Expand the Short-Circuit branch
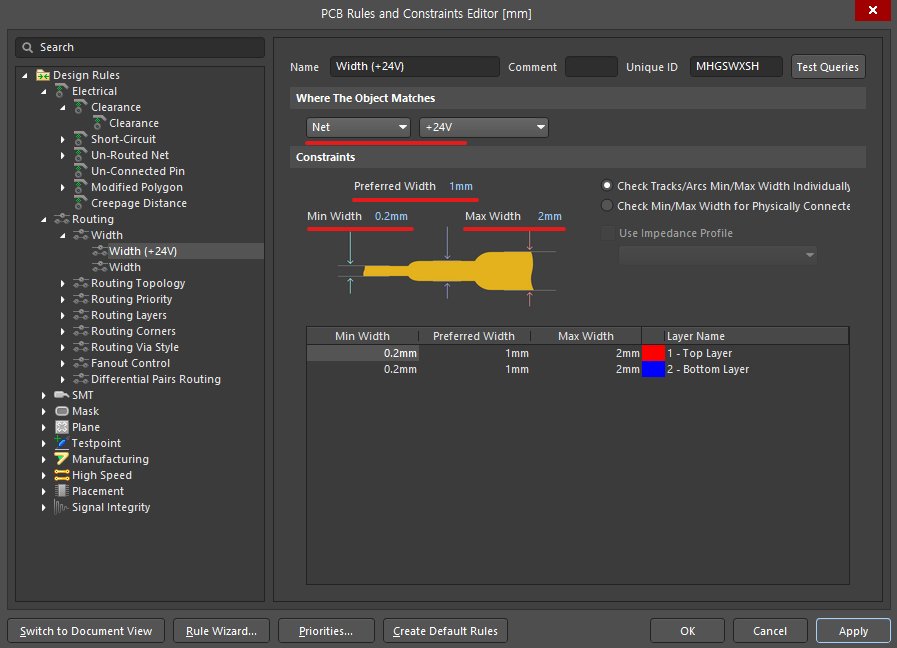 [x=63, y=139]
